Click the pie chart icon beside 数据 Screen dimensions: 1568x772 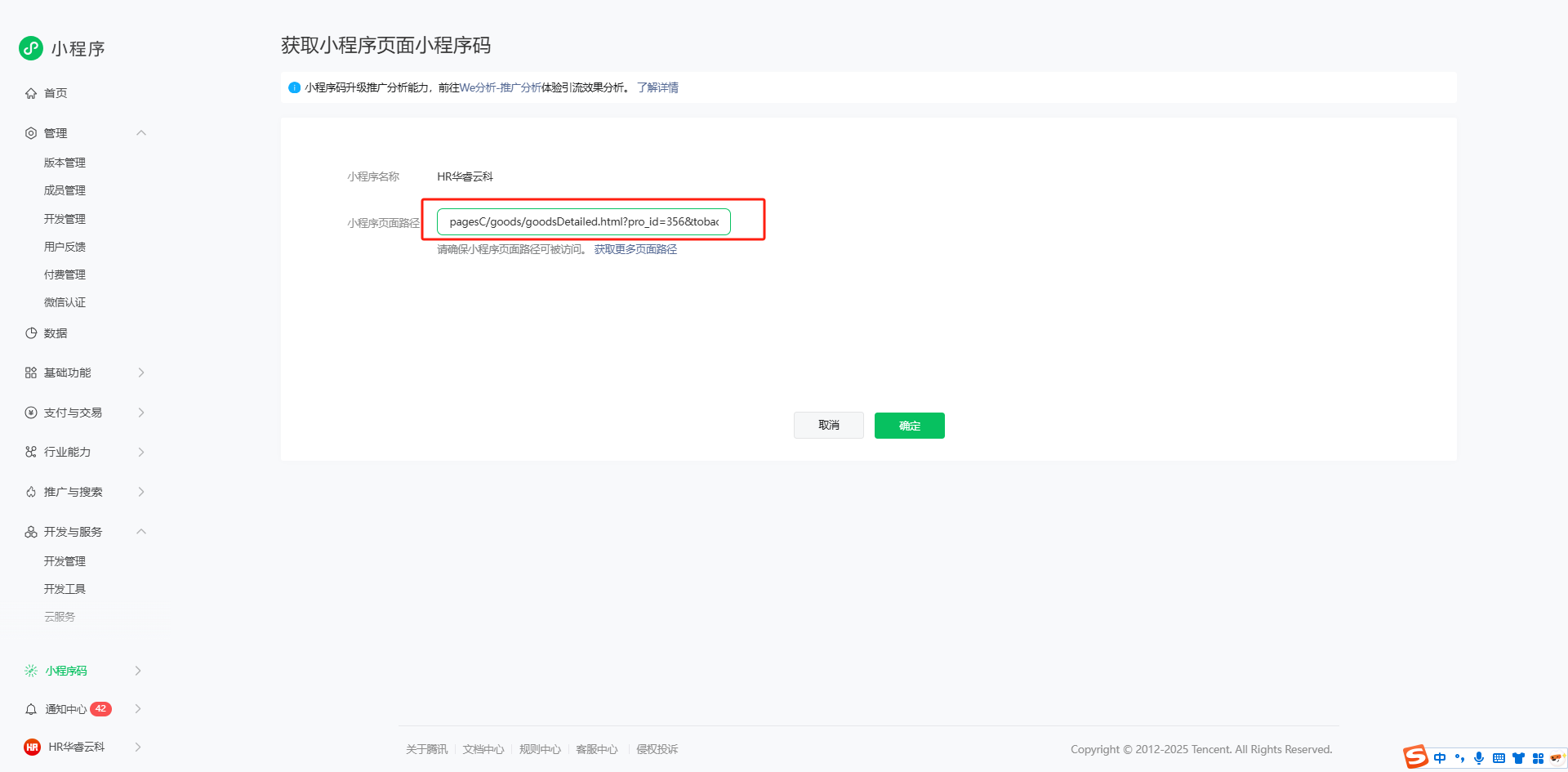[x=31, y=333]
